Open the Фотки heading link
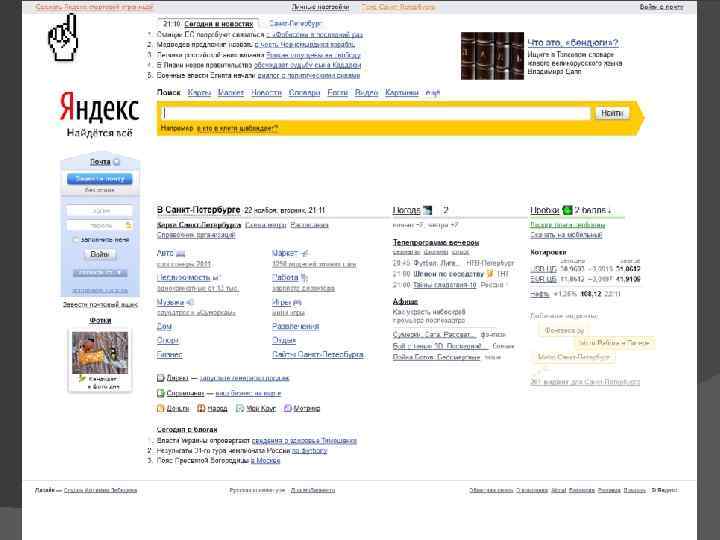Viewport: 720px width, 540px height. point(100,321)
